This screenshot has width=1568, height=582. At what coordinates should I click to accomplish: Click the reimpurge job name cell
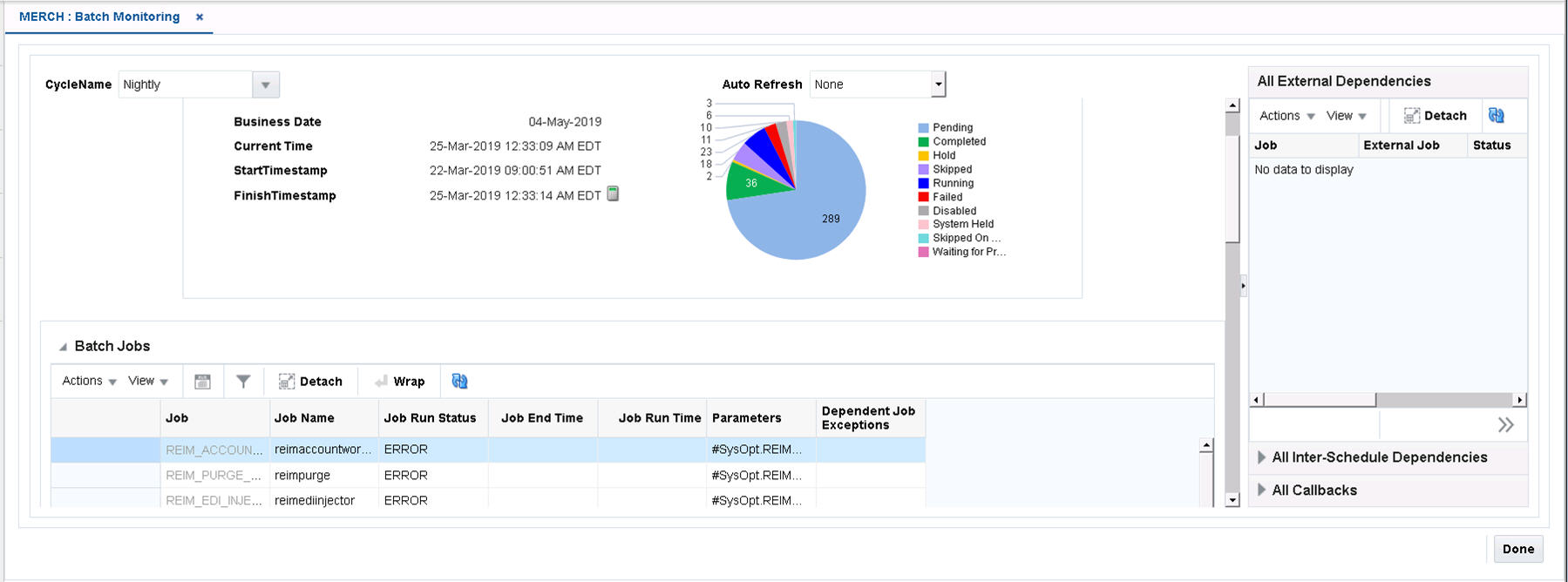pyautogui.click(x=324, y=476)
